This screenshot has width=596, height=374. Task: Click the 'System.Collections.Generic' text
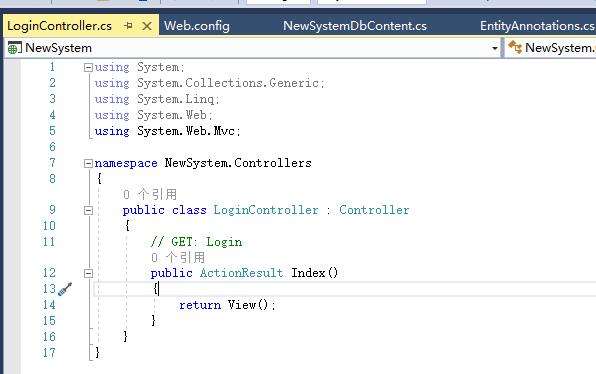click(x=228, y=83)
